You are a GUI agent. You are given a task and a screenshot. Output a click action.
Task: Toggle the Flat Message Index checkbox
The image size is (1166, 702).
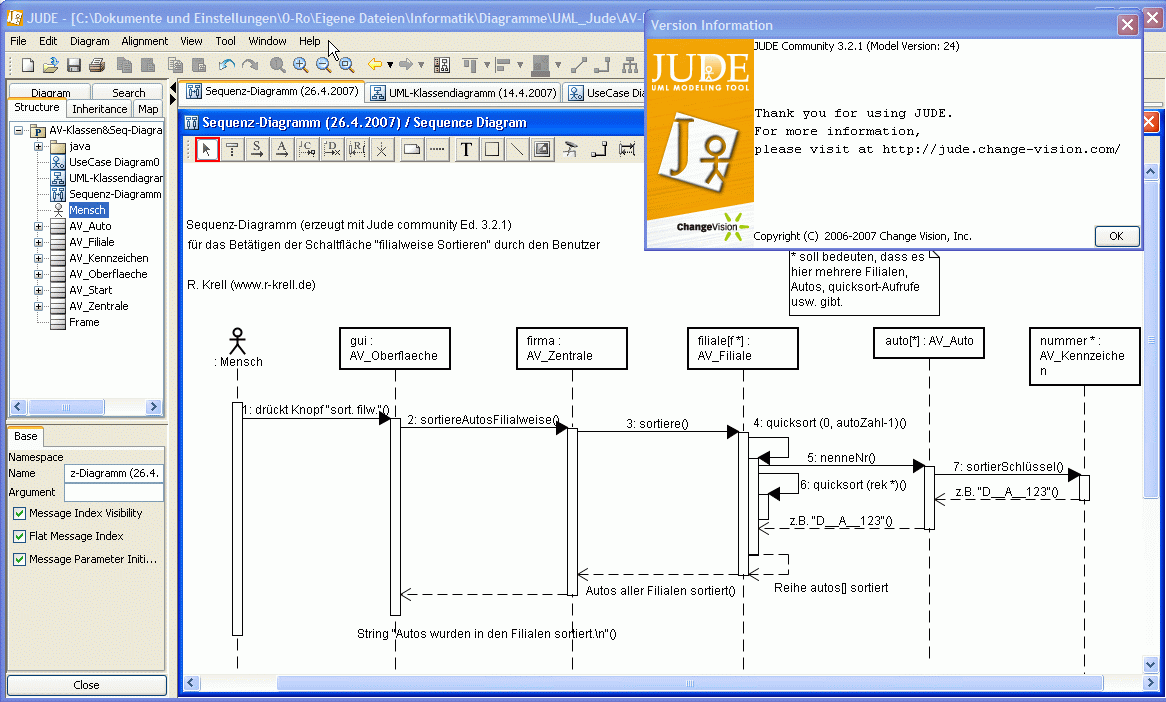point(20,537)
